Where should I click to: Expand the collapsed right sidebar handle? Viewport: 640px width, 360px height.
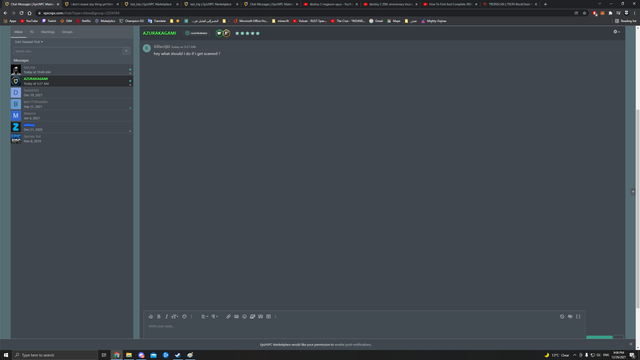tap(633, 192)
